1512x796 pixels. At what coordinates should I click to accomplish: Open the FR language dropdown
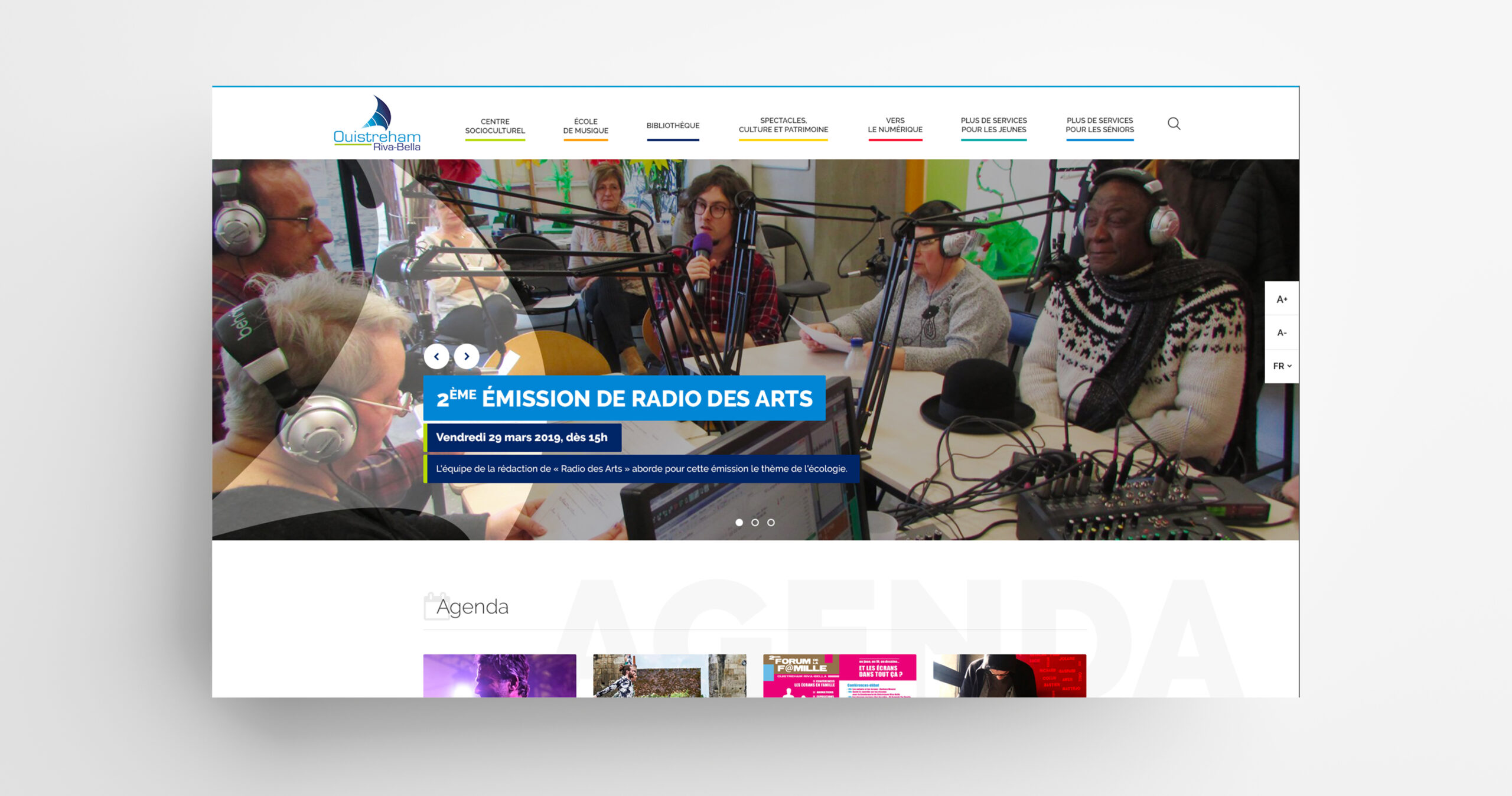click(x=1282, y=366)
